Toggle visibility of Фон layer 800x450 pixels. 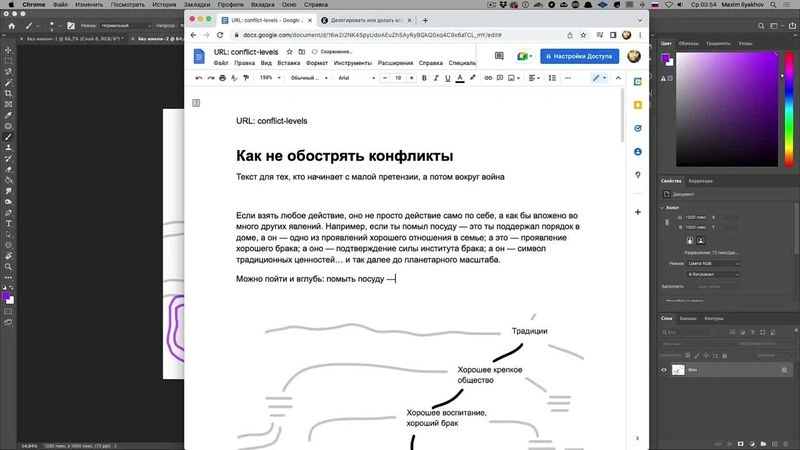tap(664, 370)
